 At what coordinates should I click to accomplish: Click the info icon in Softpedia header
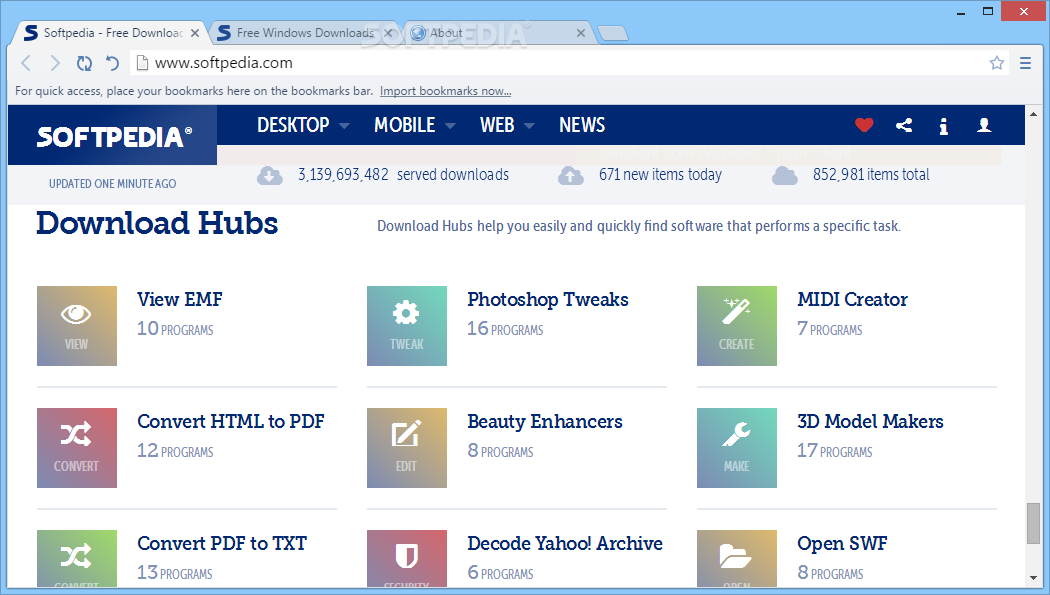click(x=944, y=126)
